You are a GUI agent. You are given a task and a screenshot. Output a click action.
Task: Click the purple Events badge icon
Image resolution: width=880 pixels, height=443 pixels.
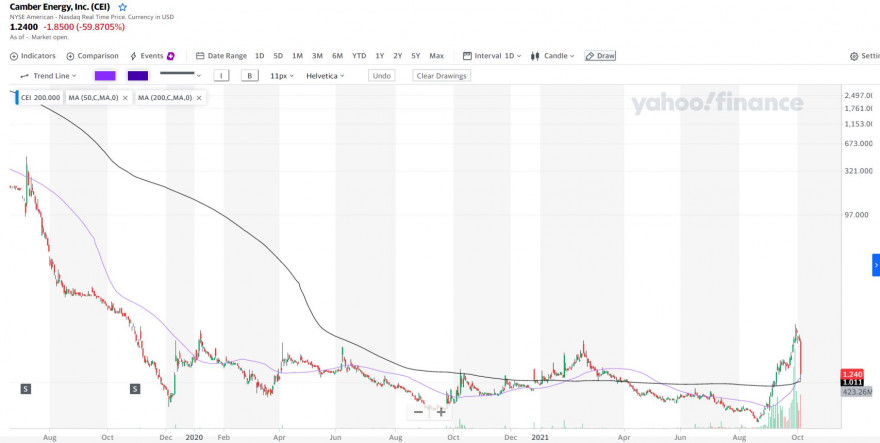tap(171, 56)
